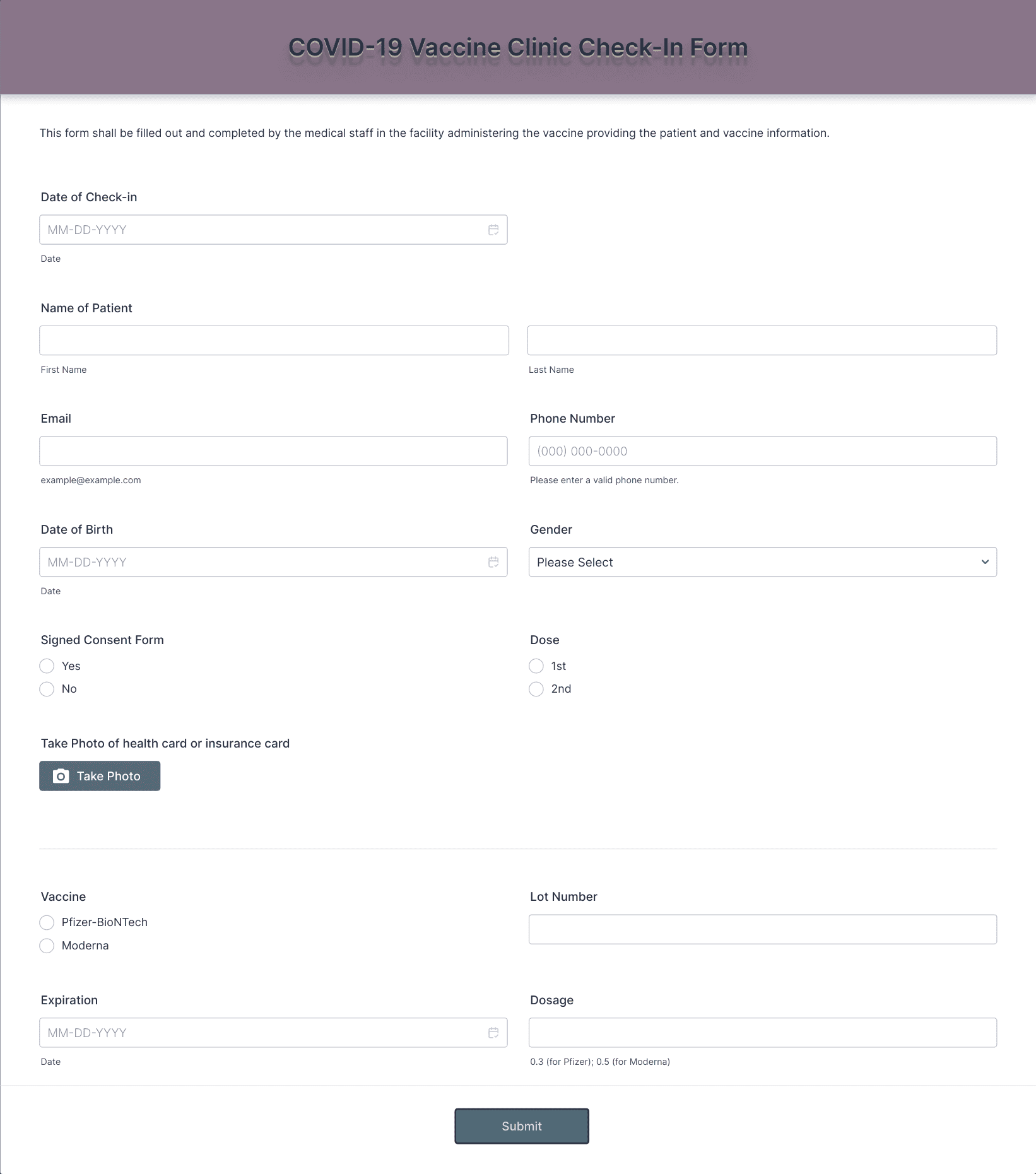
Task: Open calendar picker for Date of Check-in
Action: pos(493,230)
